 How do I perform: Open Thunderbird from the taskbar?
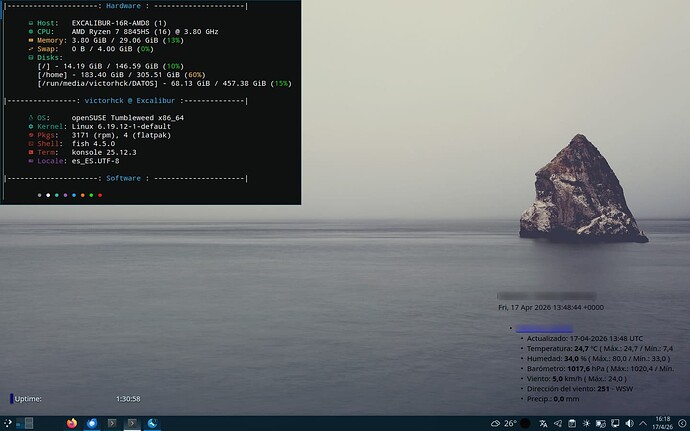click(92, 424)
